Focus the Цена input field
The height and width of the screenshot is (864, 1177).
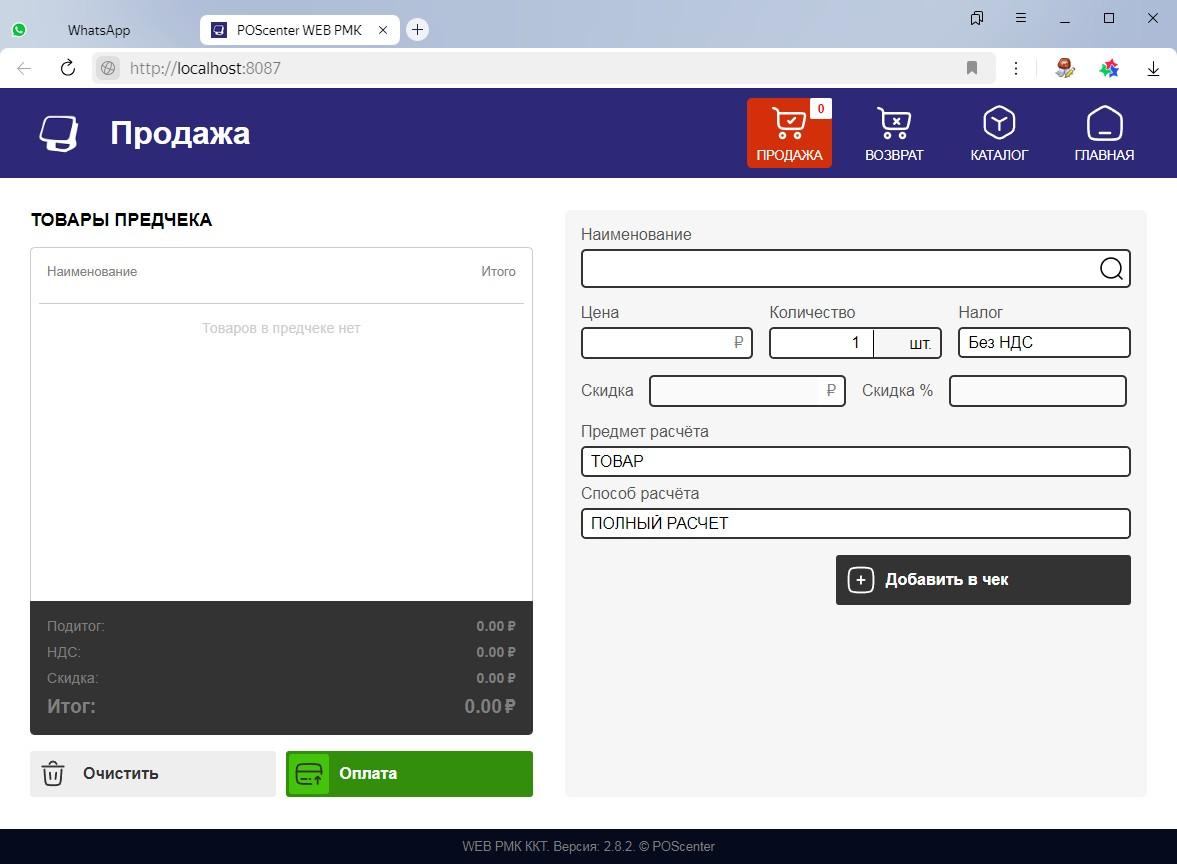(657, 343)
